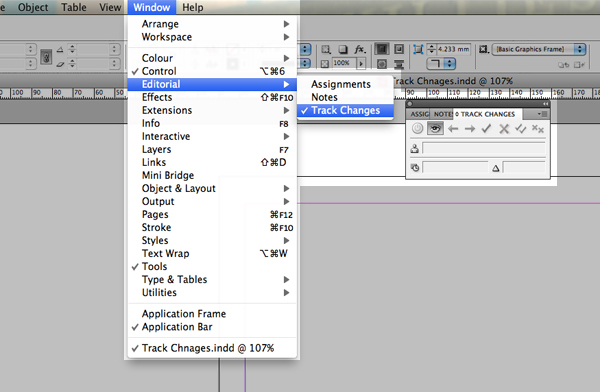
Task: Open Mini Bridge from Window menu
Action: [x=212, y=175]
